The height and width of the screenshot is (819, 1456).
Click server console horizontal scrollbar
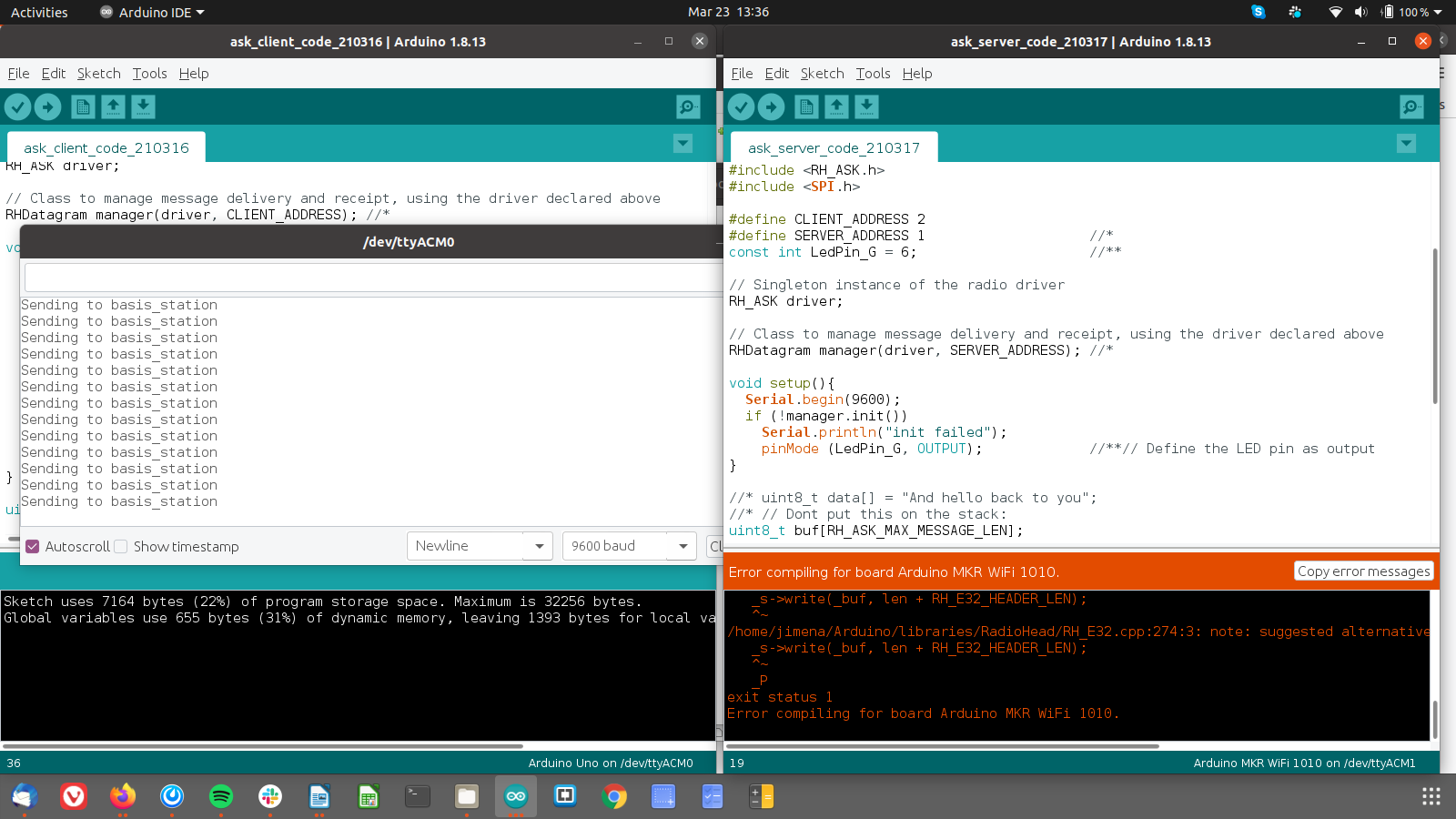pos(942,746)
